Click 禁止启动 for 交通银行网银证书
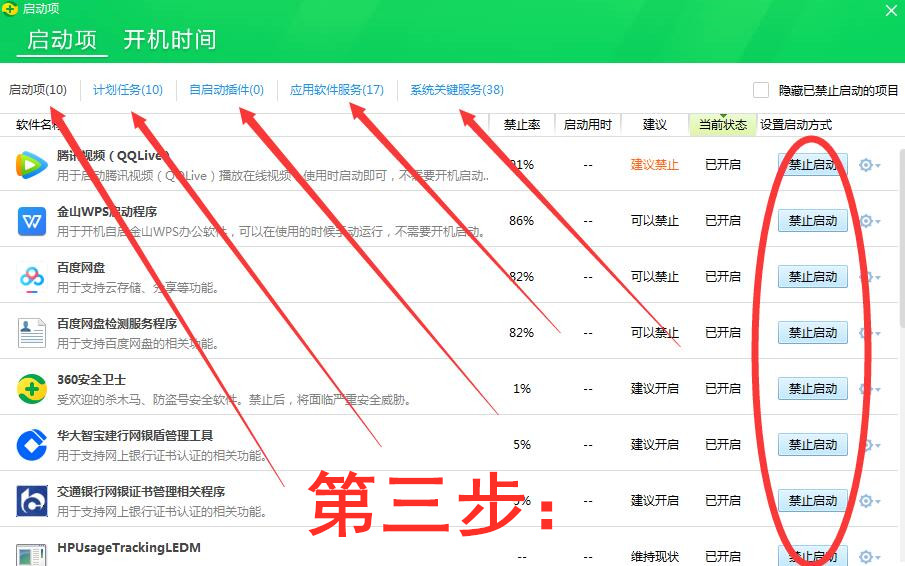The image size is (905, 566). 813,500
